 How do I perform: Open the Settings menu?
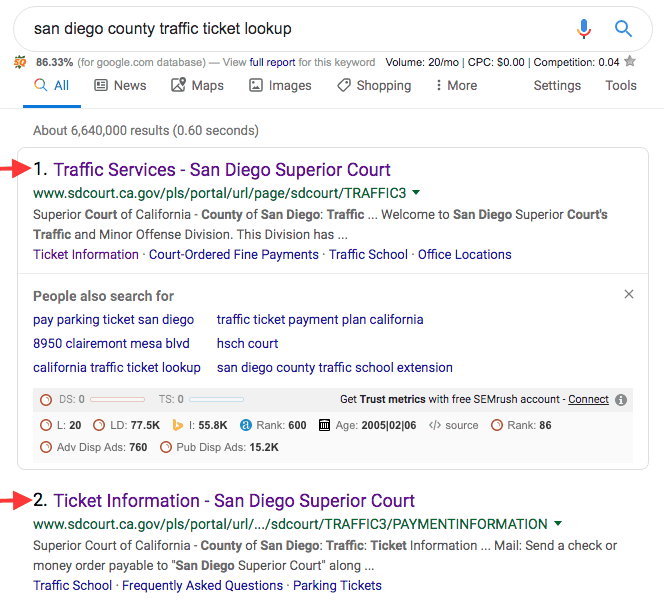tap(557, 86)
